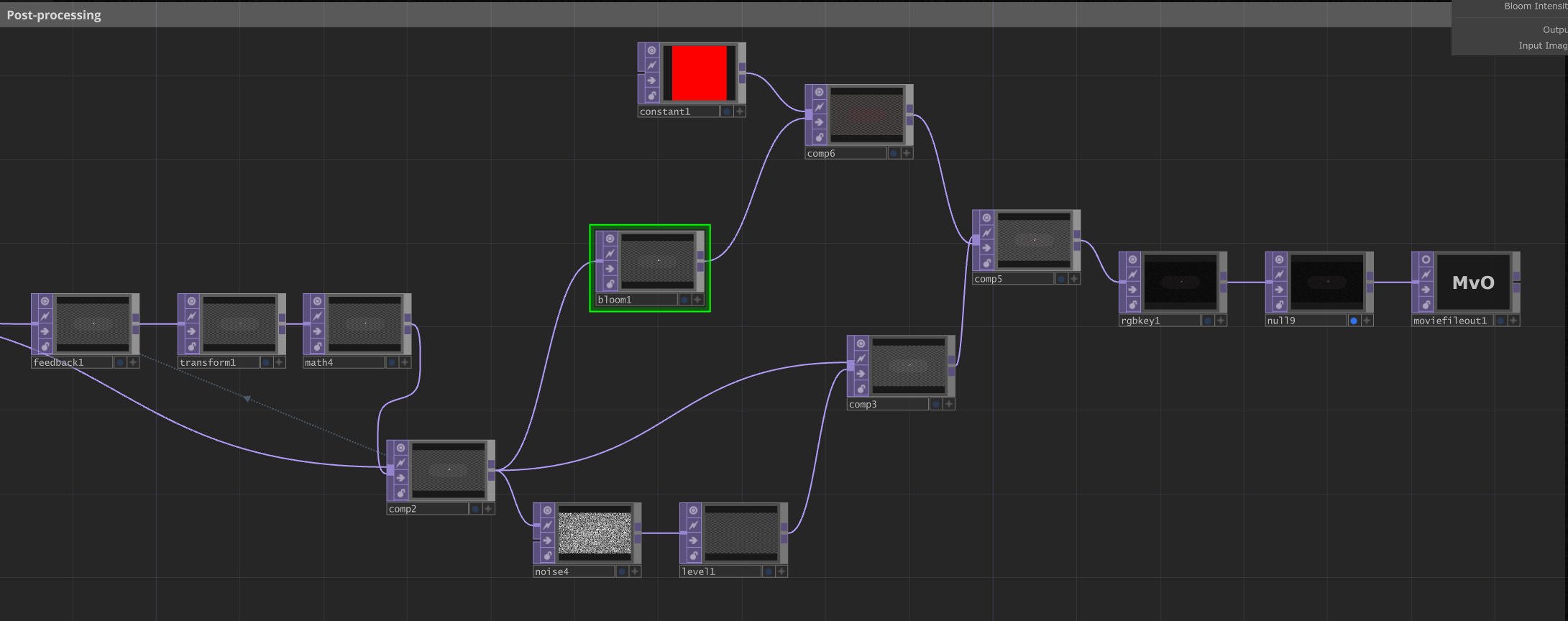The height and width of the screenshot is (621, 1568).
Task: Bypass the moviefileout1 node
Action: point(1426,290)
